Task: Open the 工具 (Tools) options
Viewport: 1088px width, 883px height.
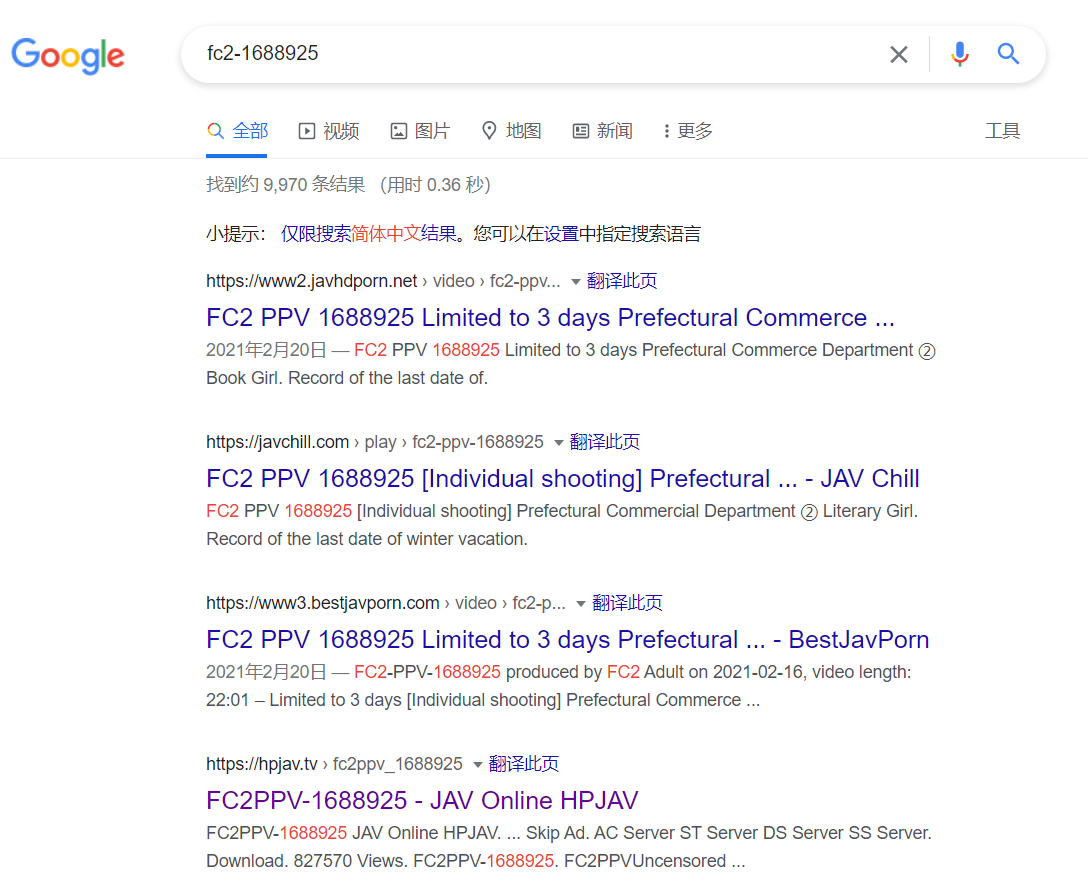Action: (x=1002, y=130)
